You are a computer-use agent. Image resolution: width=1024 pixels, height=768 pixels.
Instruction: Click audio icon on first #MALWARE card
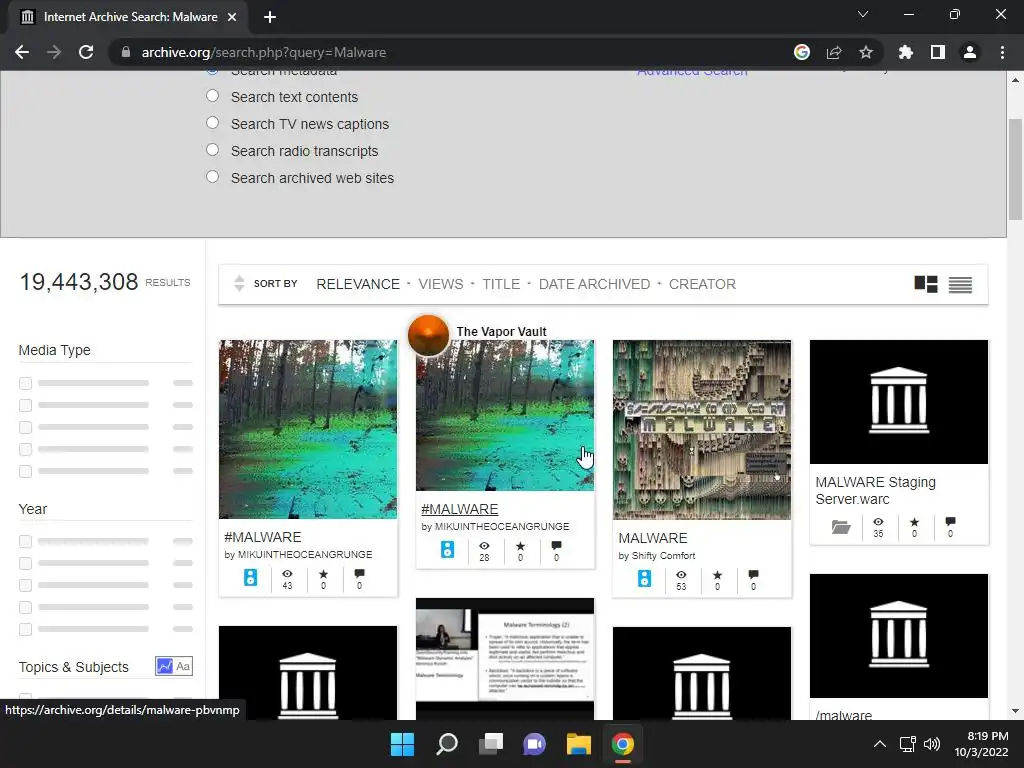tap(251, 577)
